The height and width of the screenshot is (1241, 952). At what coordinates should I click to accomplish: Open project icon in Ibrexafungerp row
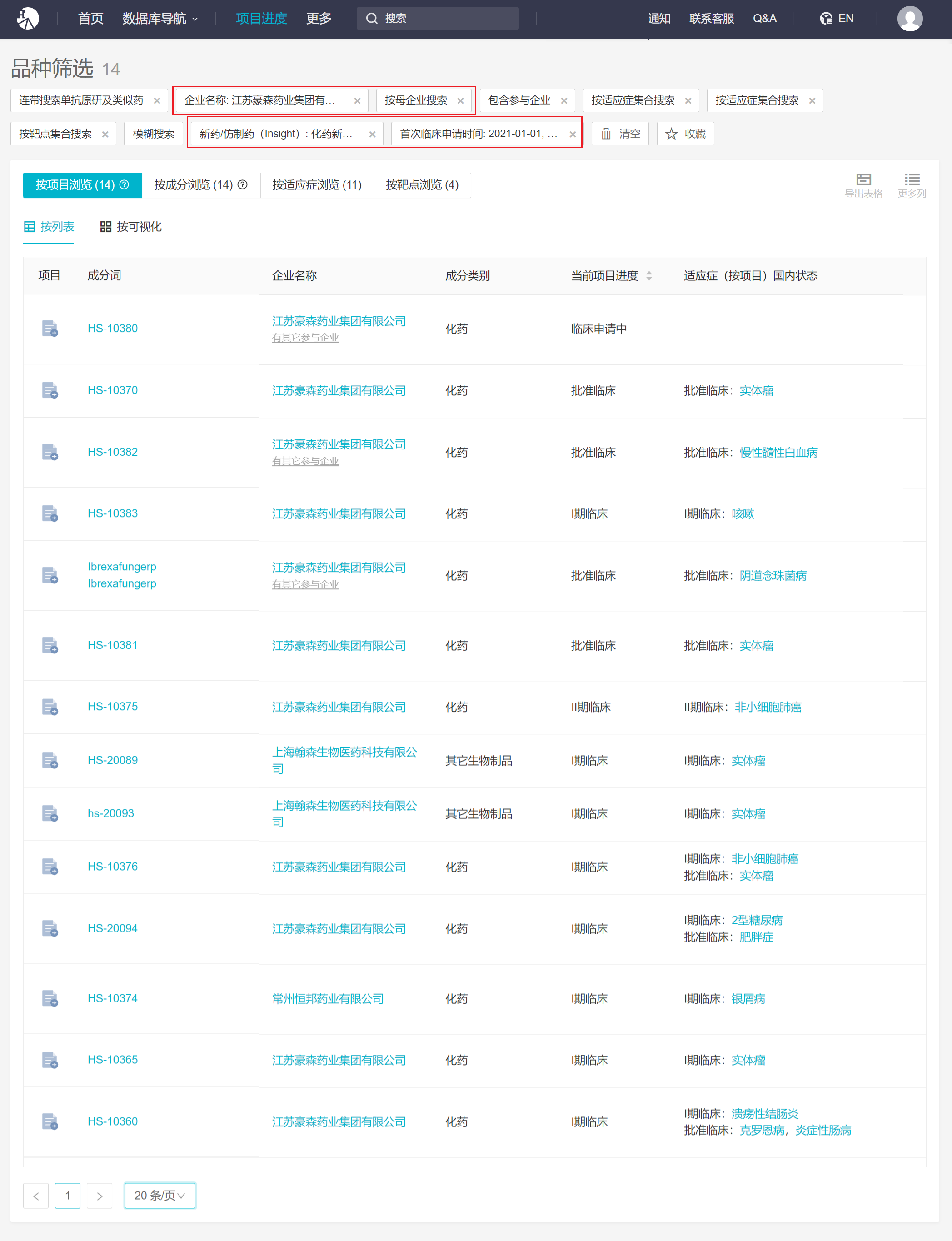point(50,575)
